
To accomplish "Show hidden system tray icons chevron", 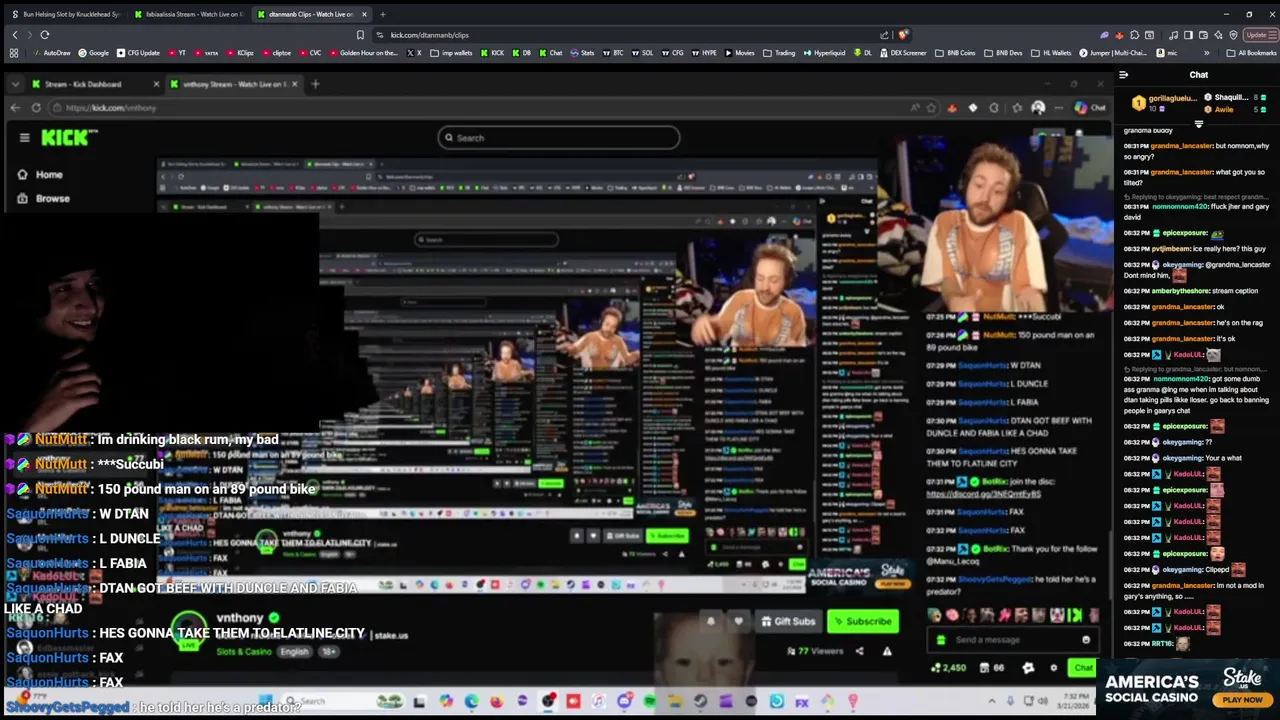I will [992, 701].
